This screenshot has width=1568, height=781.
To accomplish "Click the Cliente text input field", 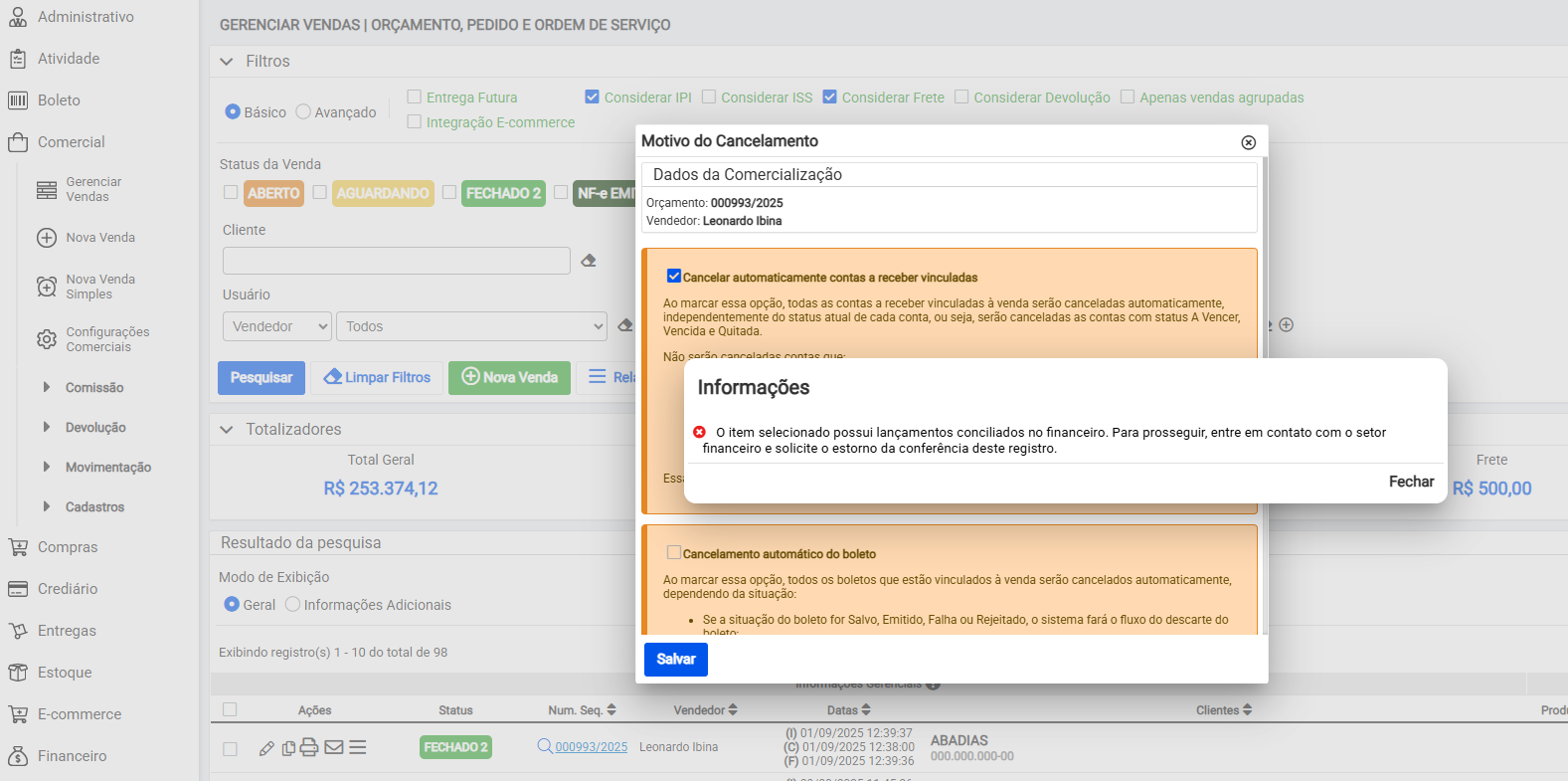I will 396,261.
